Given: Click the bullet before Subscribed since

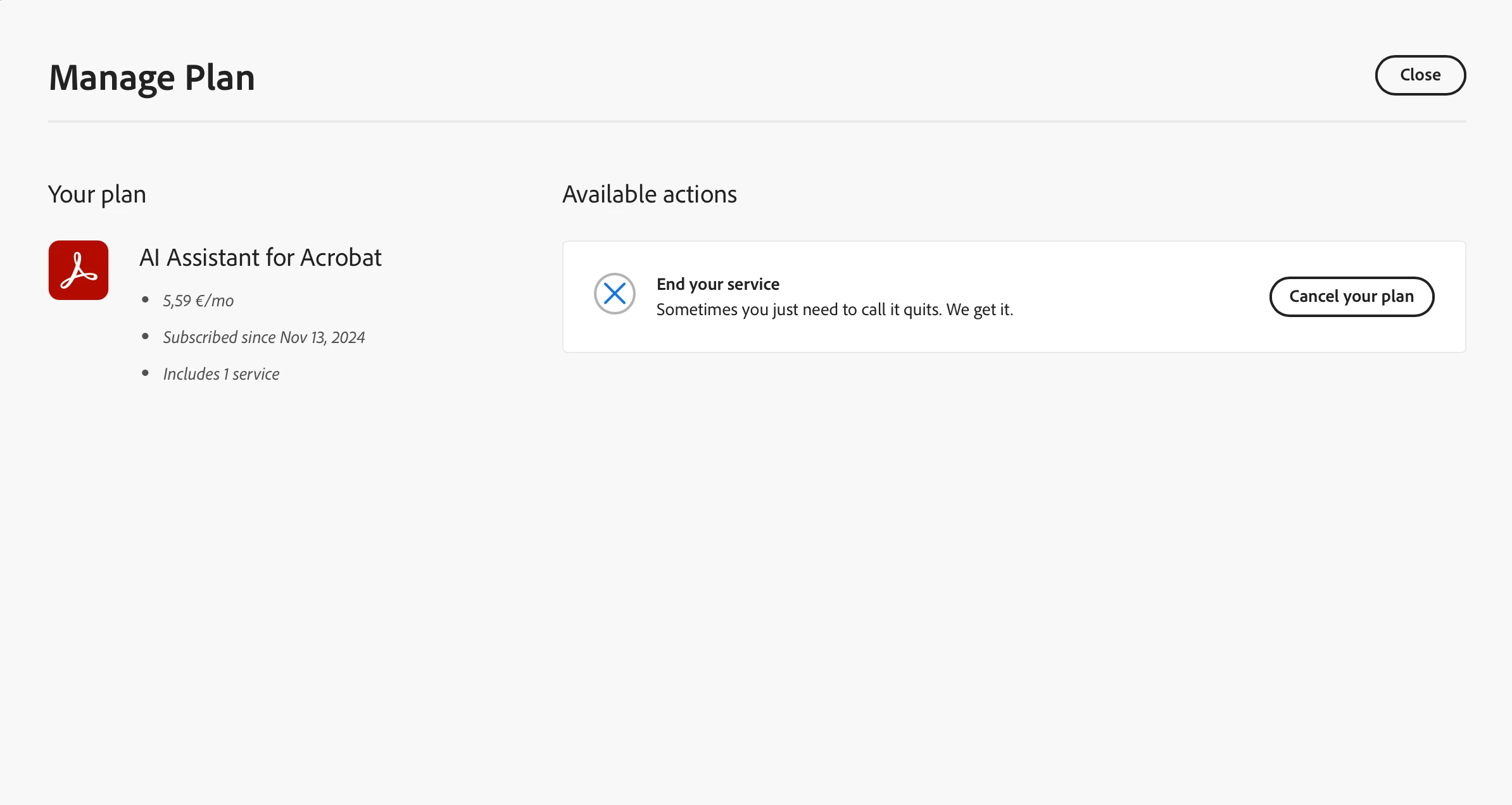Looking at the screenshot, I should coord(146,336).
